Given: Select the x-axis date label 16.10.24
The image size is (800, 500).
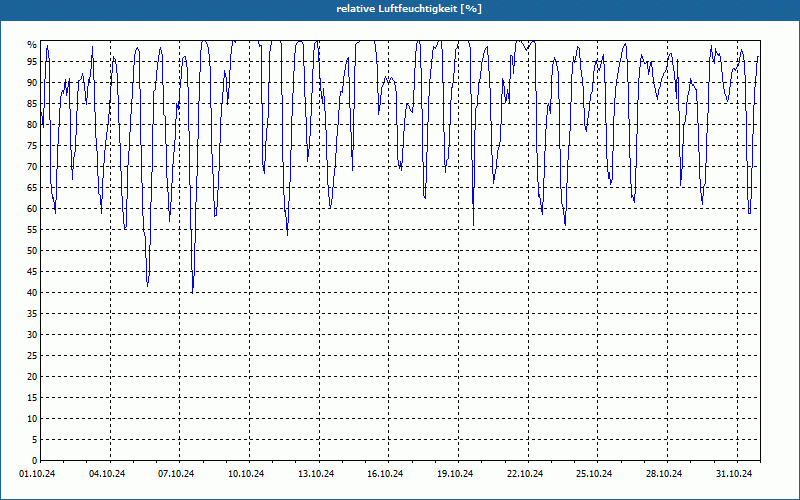Looking at the screenshot, I should [385, 474].
